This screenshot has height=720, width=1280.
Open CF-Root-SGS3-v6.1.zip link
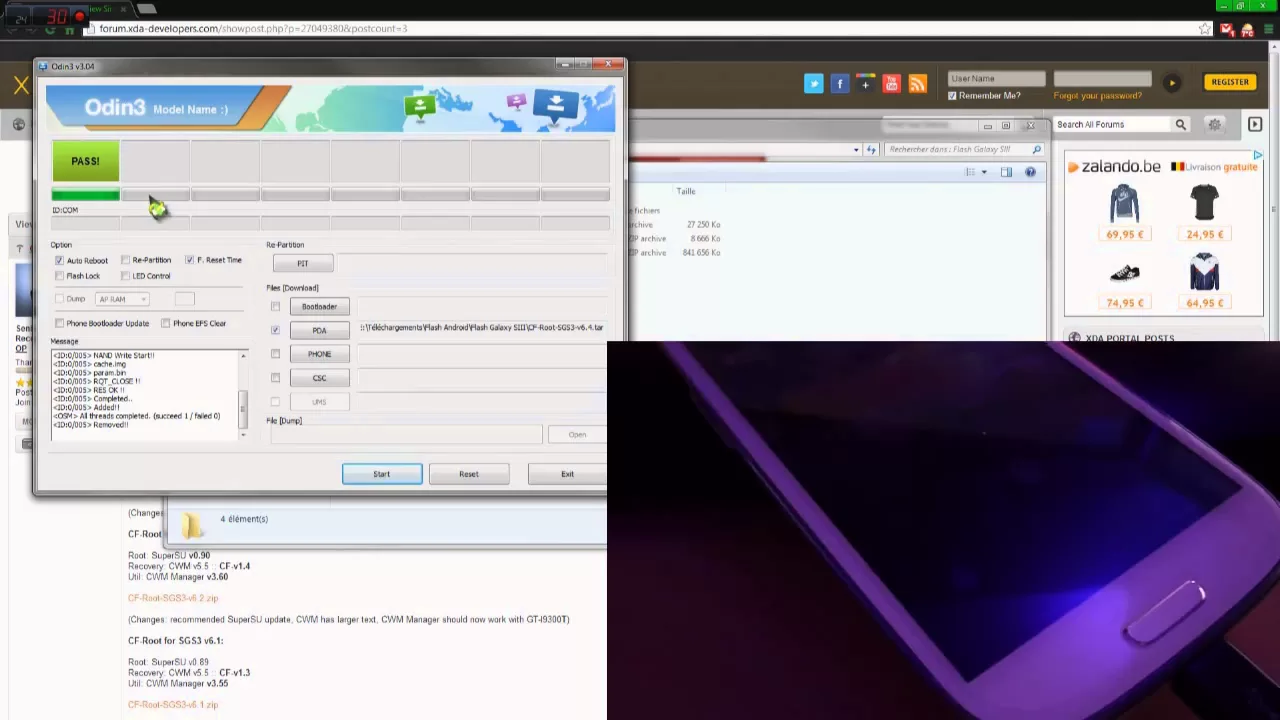(x=173, y=705)
